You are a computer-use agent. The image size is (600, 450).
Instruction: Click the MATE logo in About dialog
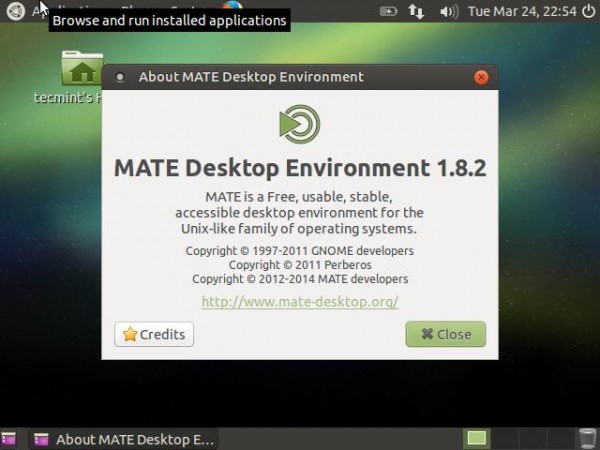click(x=300, y=124)
